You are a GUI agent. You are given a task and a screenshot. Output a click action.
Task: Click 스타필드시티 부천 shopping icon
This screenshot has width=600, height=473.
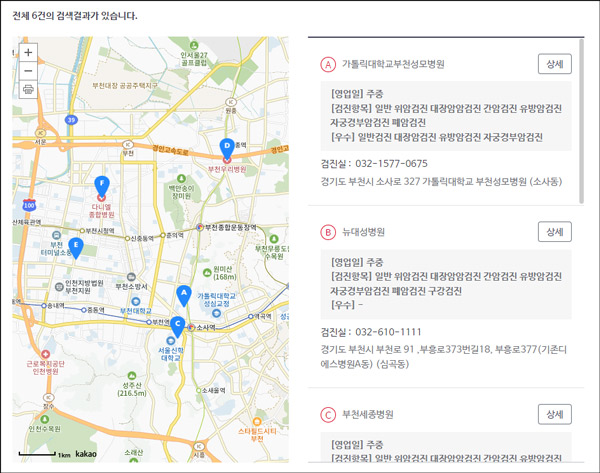coord(257,422)
